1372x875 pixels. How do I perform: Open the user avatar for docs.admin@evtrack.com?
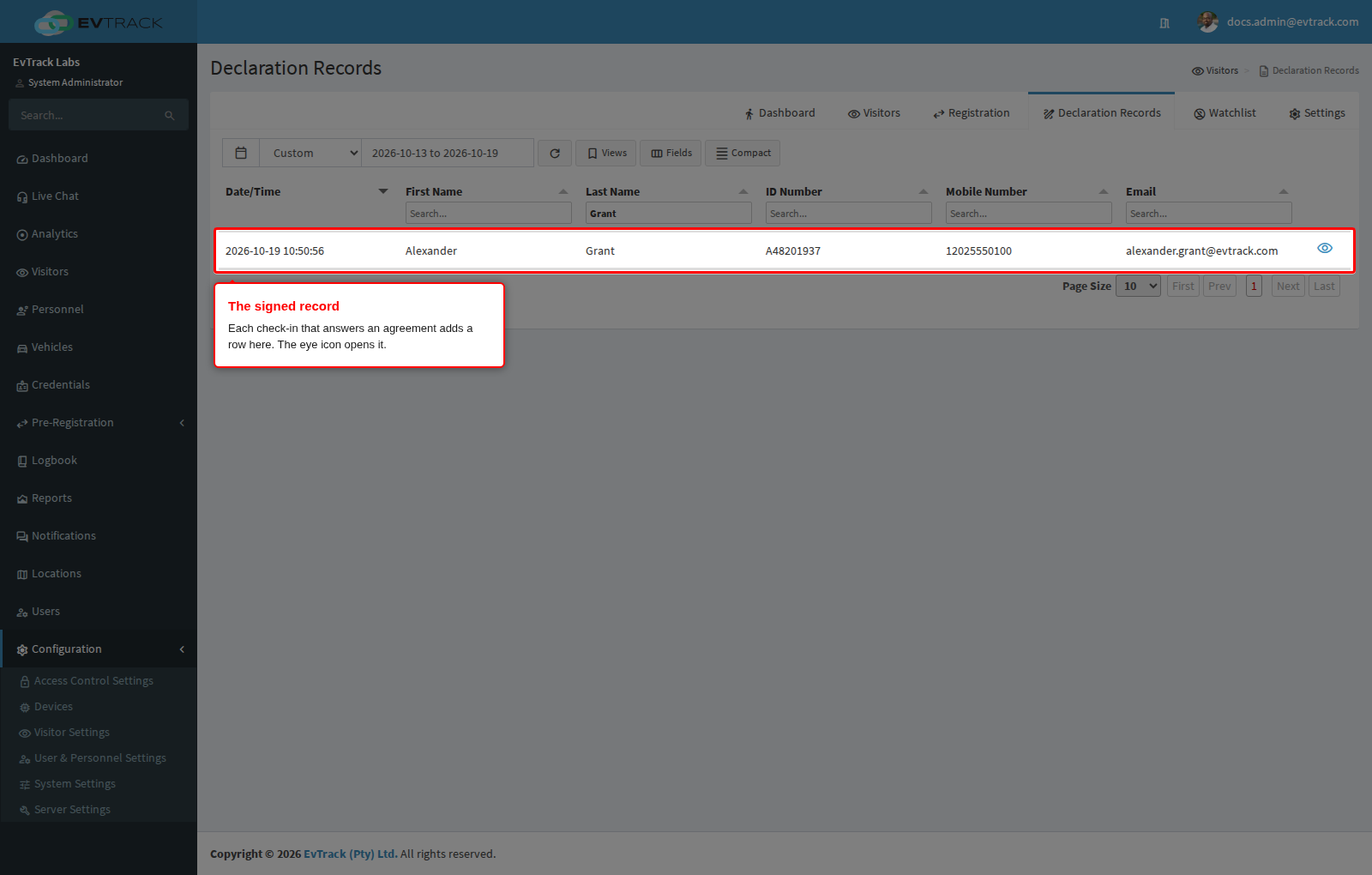[x=1208, y=21]
